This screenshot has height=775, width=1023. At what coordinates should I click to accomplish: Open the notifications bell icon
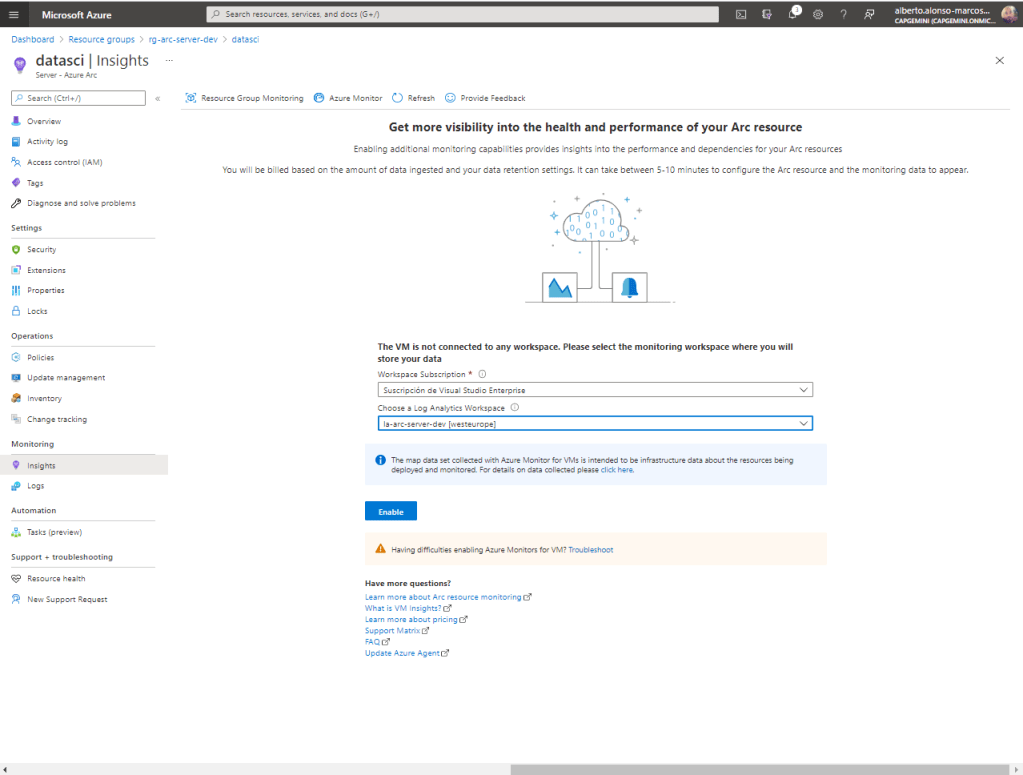coord(793,14)
